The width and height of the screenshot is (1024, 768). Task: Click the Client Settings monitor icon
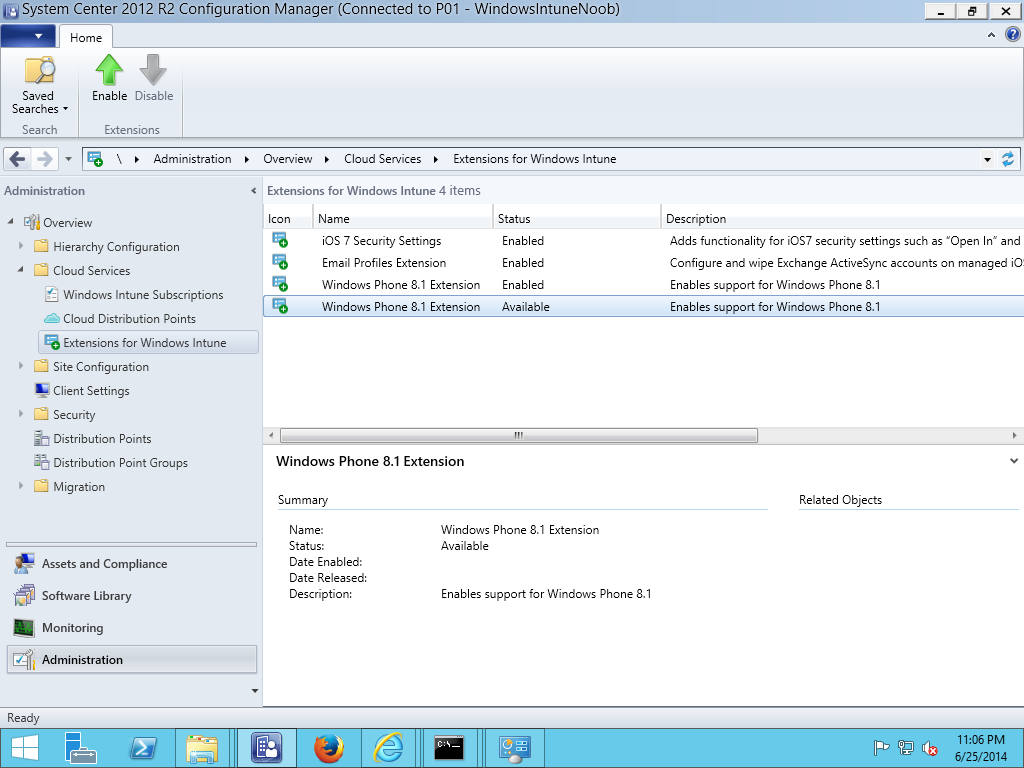[42, 391]
